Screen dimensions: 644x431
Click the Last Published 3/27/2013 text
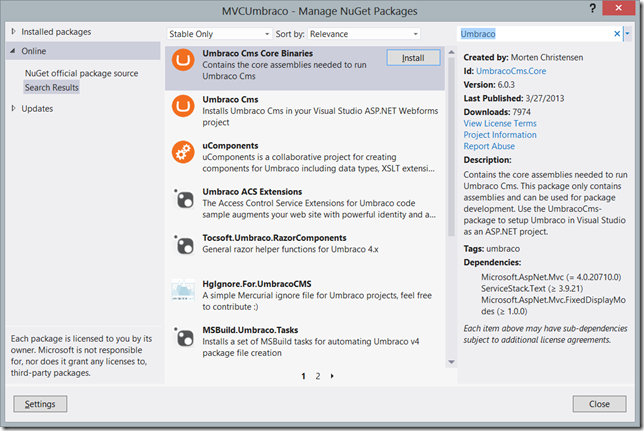coord(514,98)
